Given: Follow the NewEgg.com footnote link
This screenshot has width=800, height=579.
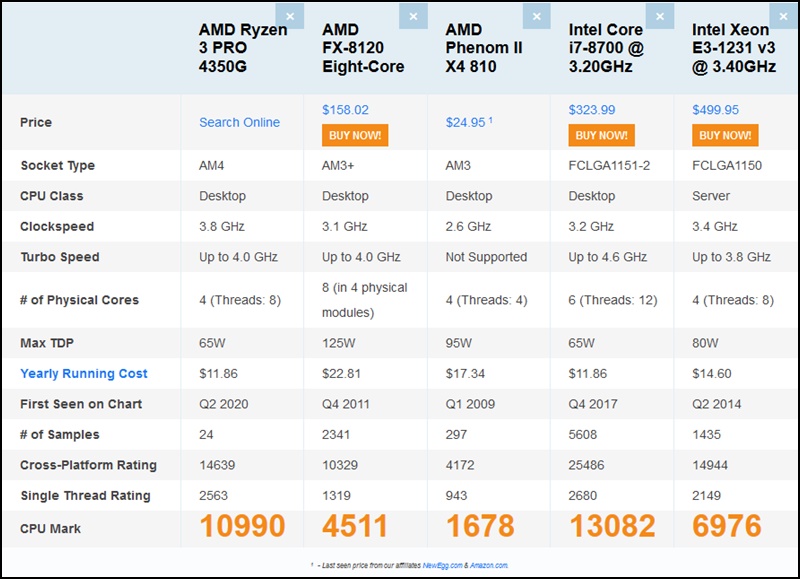Looking at the screenshot, I should [x=442, y=565].
